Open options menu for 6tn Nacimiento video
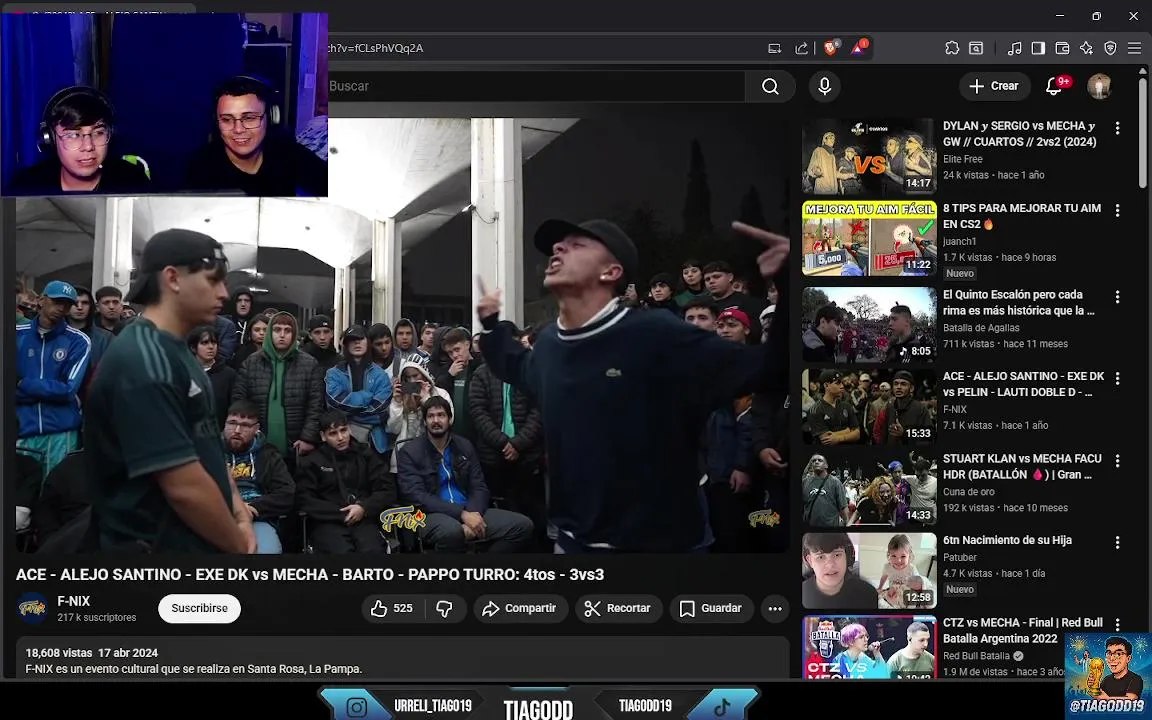 pyautogui.click(x=1117, y=542)
